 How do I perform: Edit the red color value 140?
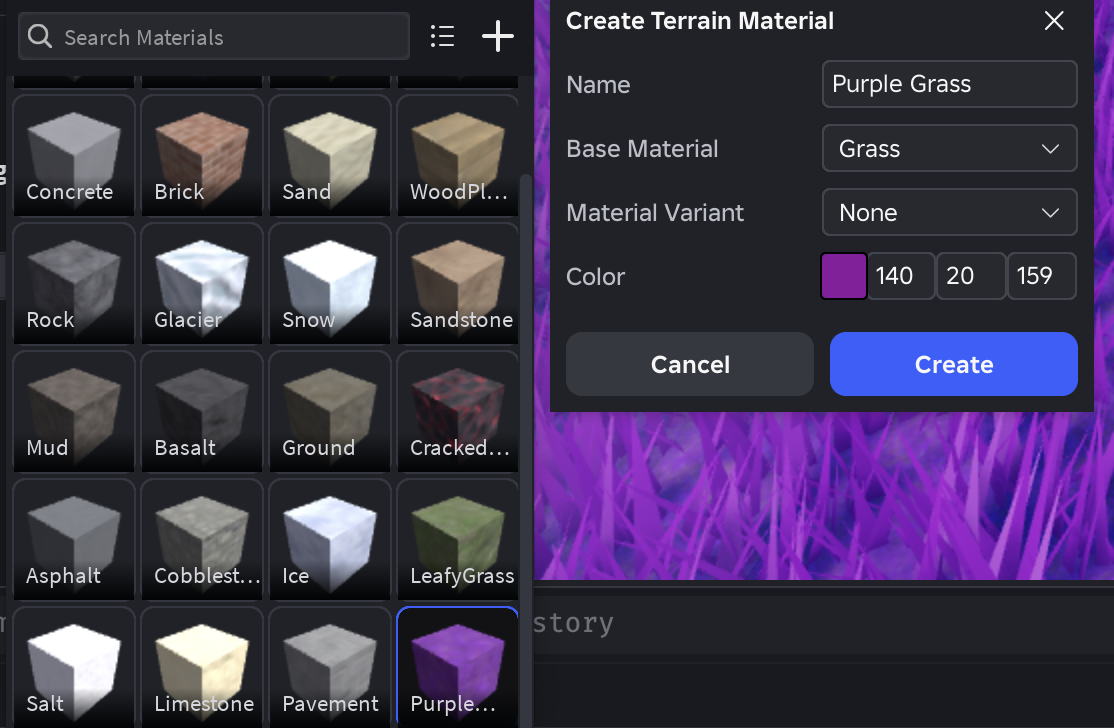click(x=901, y=276)
